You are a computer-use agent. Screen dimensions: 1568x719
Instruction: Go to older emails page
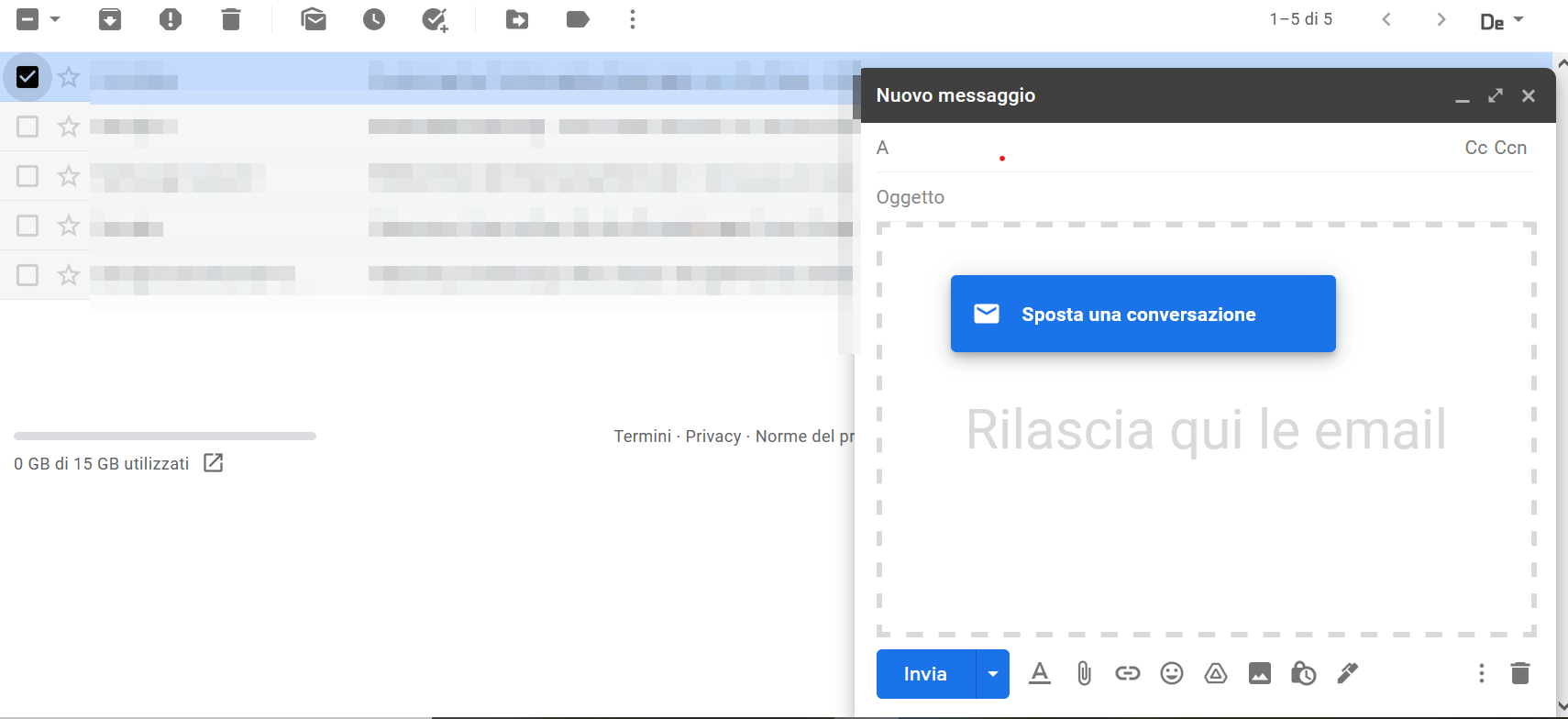[1441, 19]
